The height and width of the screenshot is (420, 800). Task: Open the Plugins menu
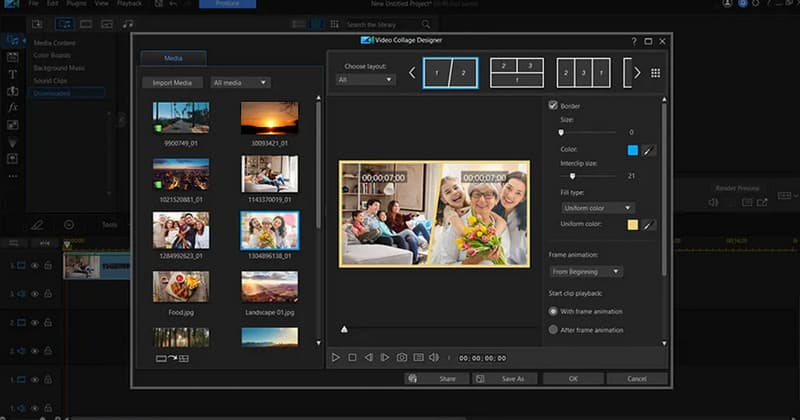tap(76, 3)
